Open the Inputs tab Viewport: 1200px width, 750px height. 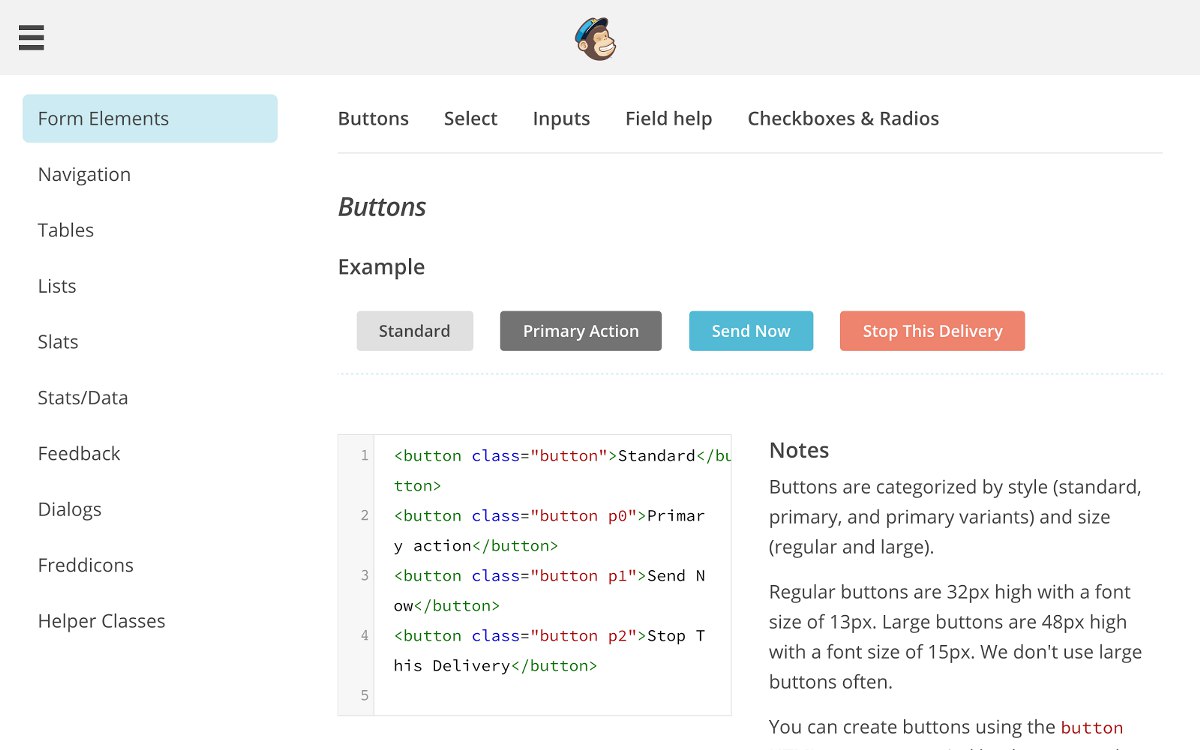(x=561, y=119)
